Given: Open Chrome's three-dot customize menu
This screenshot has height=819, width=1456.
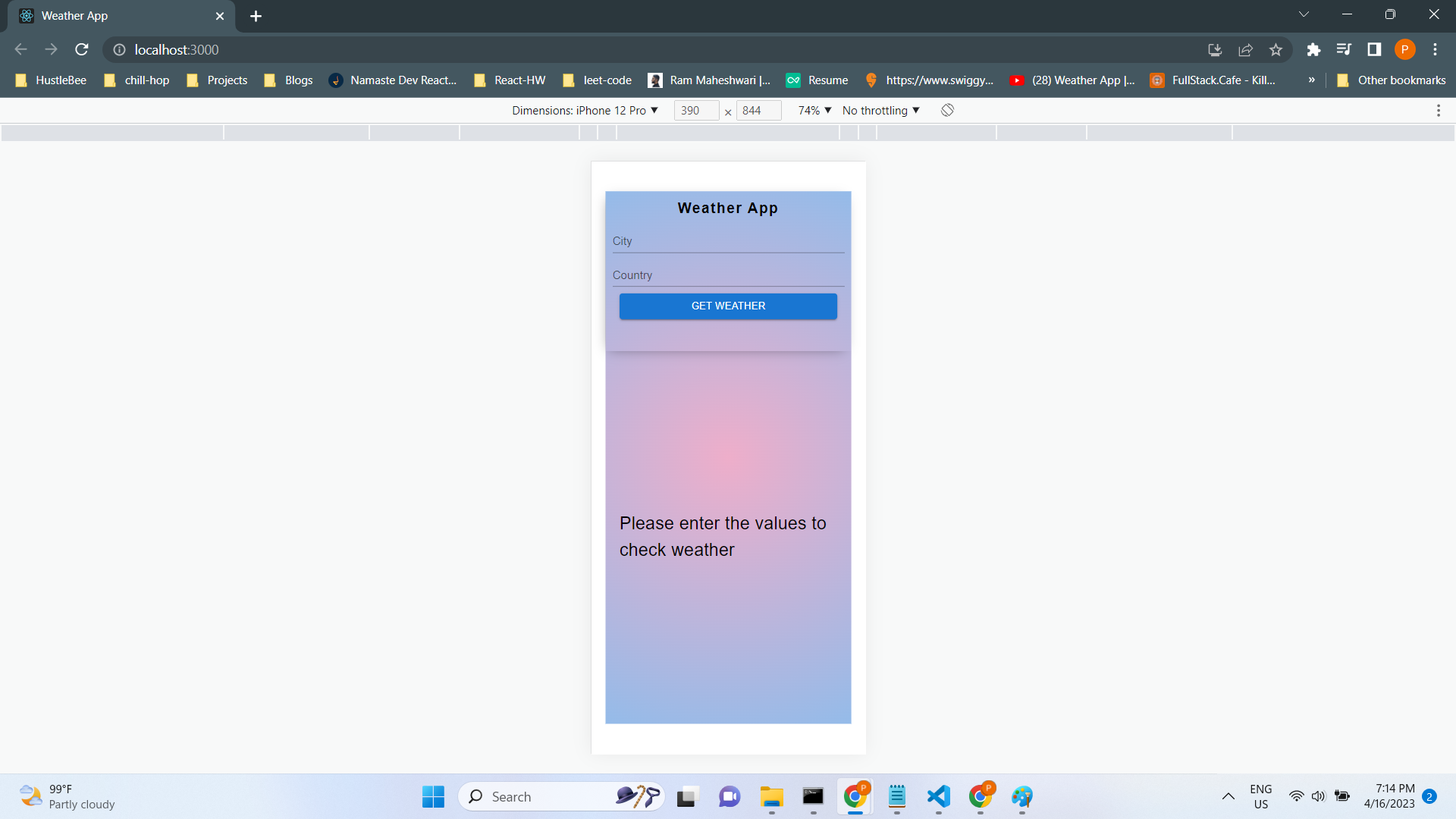Looking at the screenshot, I should pyautogui.click(x=1435, y=49).
